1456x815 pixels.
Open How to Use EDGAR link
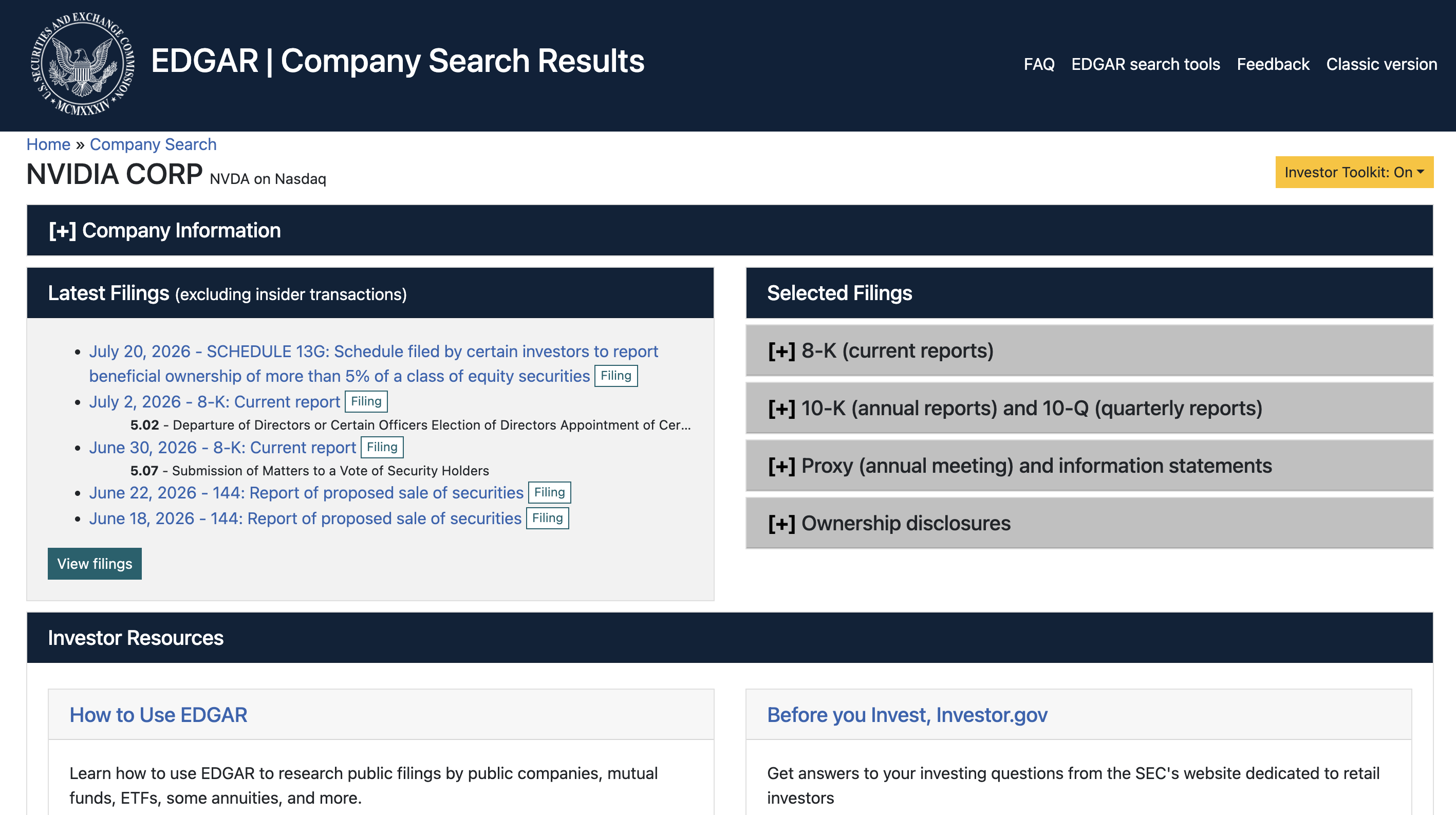coord(158,715)
